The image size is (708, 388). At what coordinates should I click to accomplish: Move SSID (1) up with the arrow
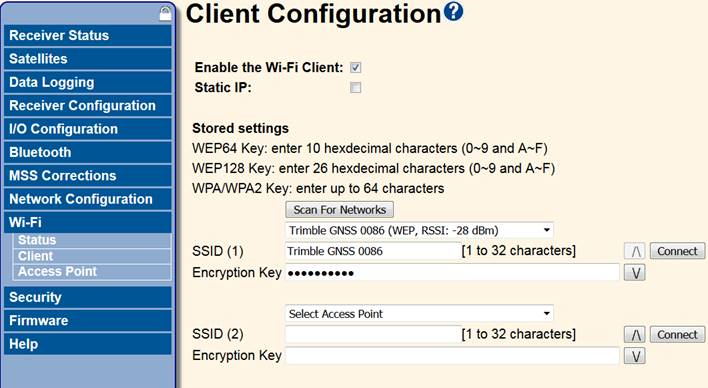(634, 251)
